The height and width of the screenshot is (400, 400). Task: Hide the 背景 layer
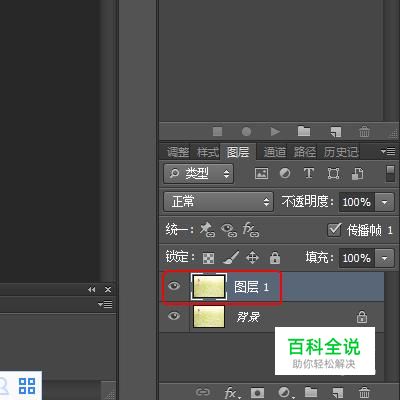[174, 316]
